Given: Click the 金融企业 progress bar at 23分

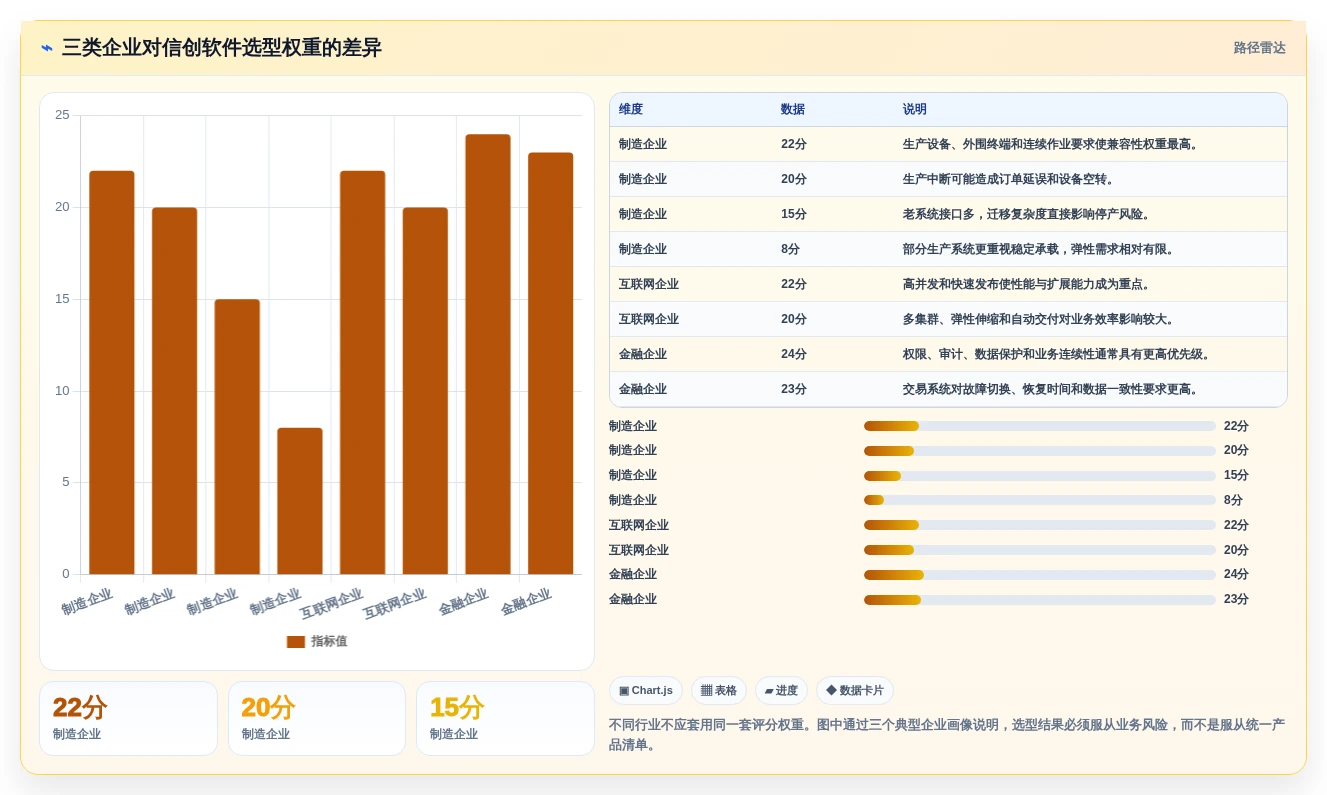Looking at the screenshot, I should pos(1040,600).
